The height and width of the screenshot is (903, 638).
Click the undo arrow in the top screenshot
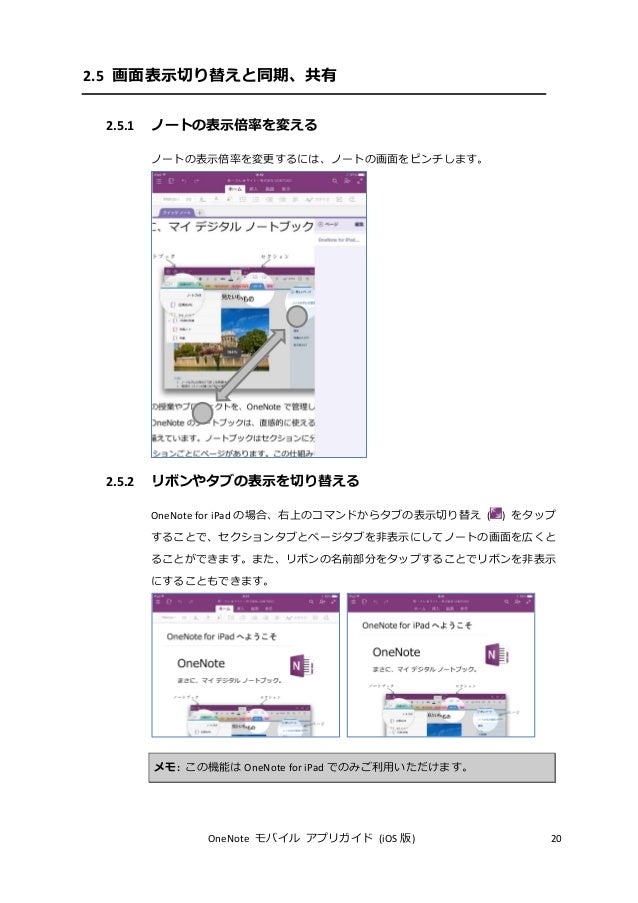(x=184, y=181)
